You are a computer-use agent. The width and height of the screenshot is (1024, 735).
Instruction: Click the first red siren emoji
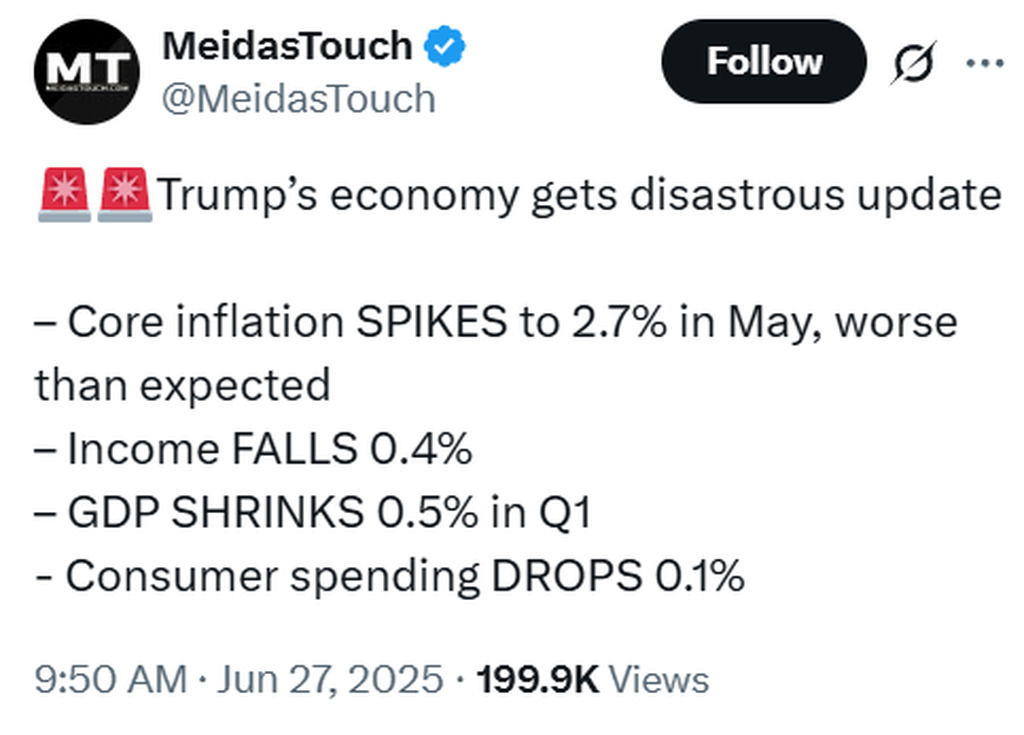[64, 195]
